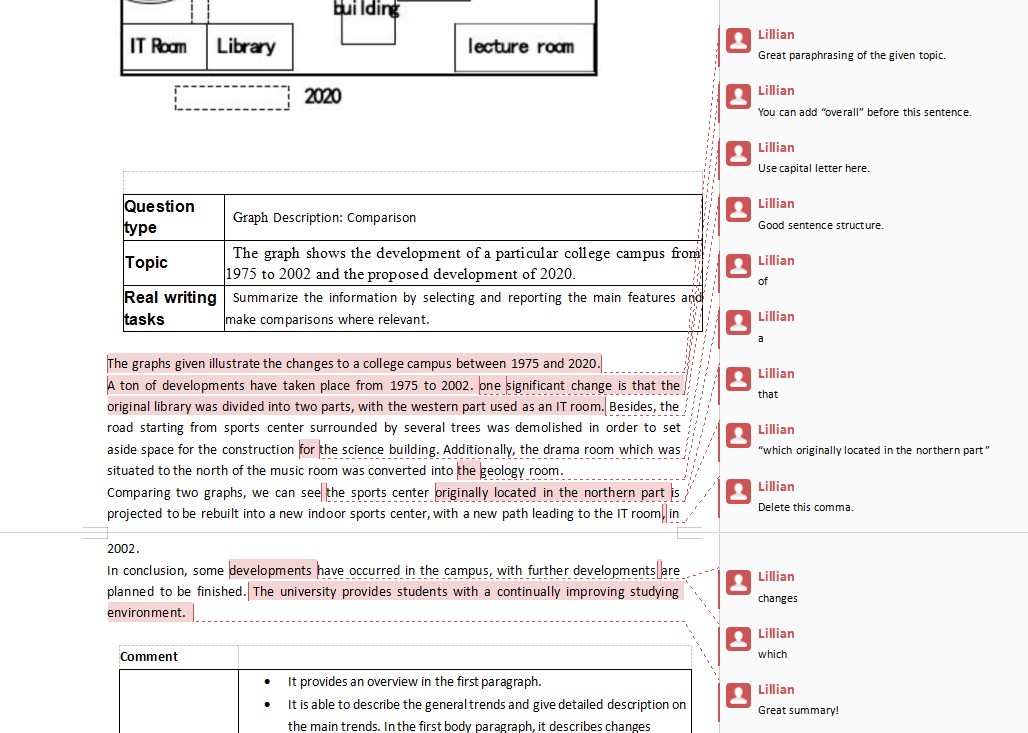Click the avatar of the comment reading "a"
The width and height of the screenshot is (1028, 733).
click(x=738, y=323)
